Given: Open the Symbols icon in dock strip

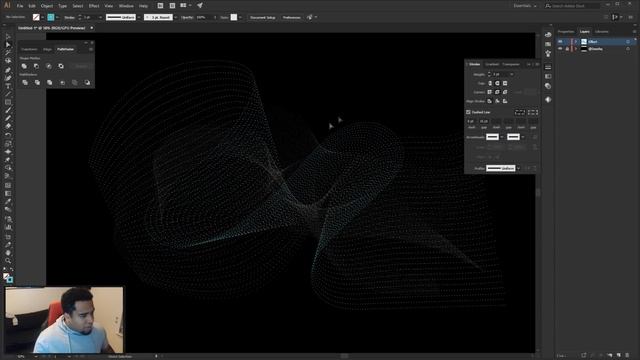Looking at the screenshot, I should (548, 53).
